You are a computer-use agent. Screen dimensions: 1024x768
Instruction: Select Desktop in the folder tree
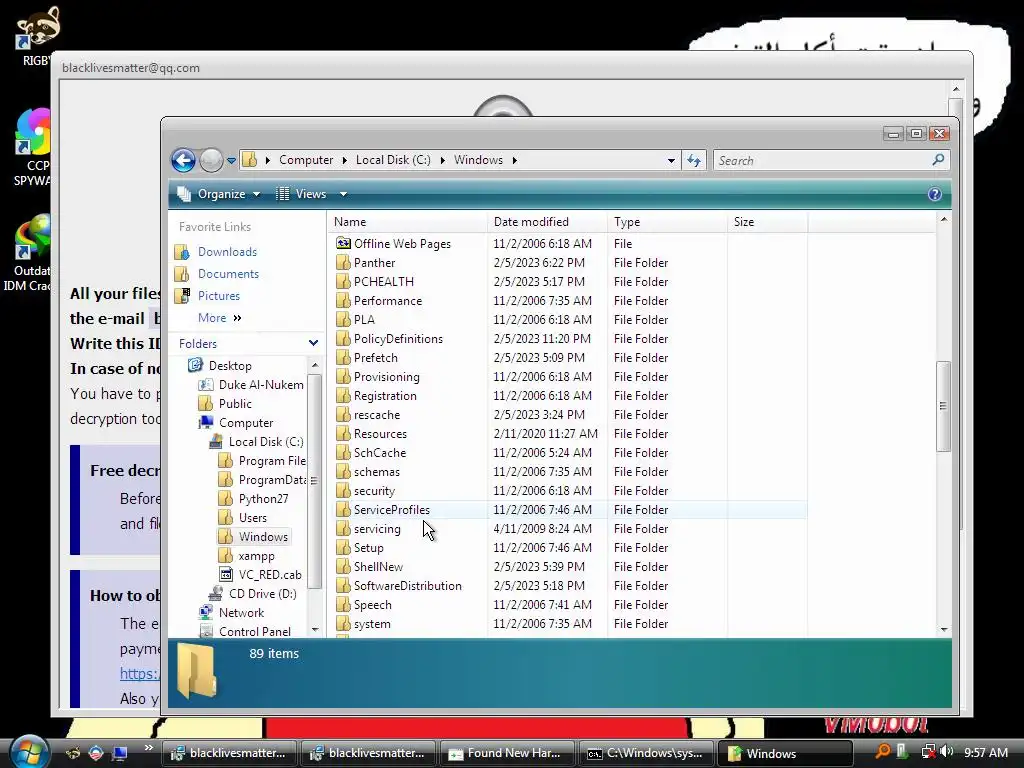click(230, 366)
